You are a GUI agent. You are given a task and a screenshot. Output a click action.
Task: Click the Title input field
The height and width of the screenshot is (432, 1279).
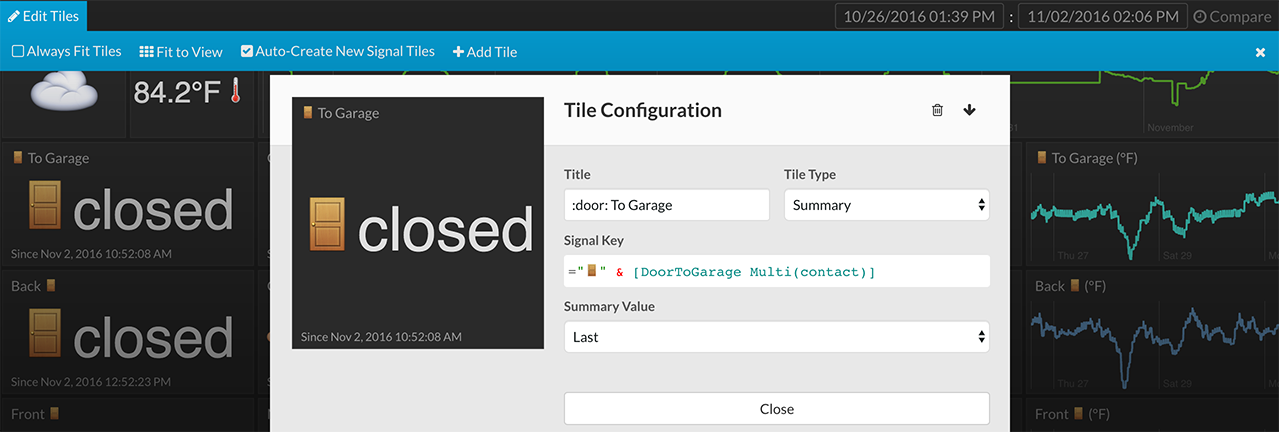click(x=666, y=205)
